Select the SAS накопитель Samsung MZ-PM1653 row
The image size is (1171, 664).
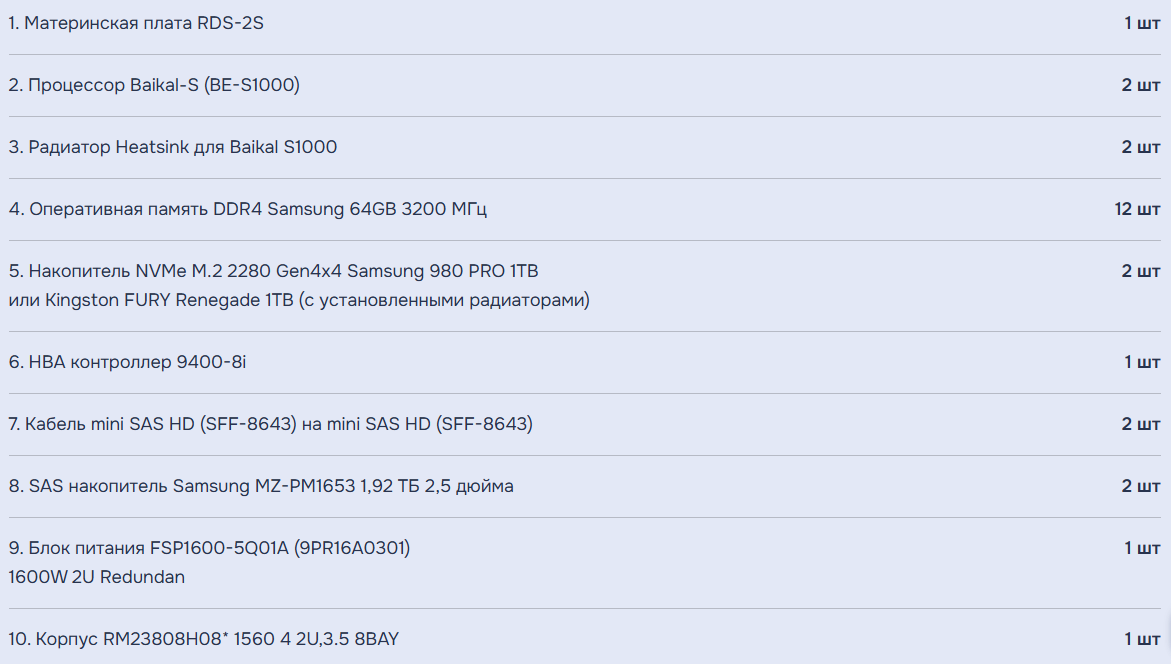tap(261, 486)
